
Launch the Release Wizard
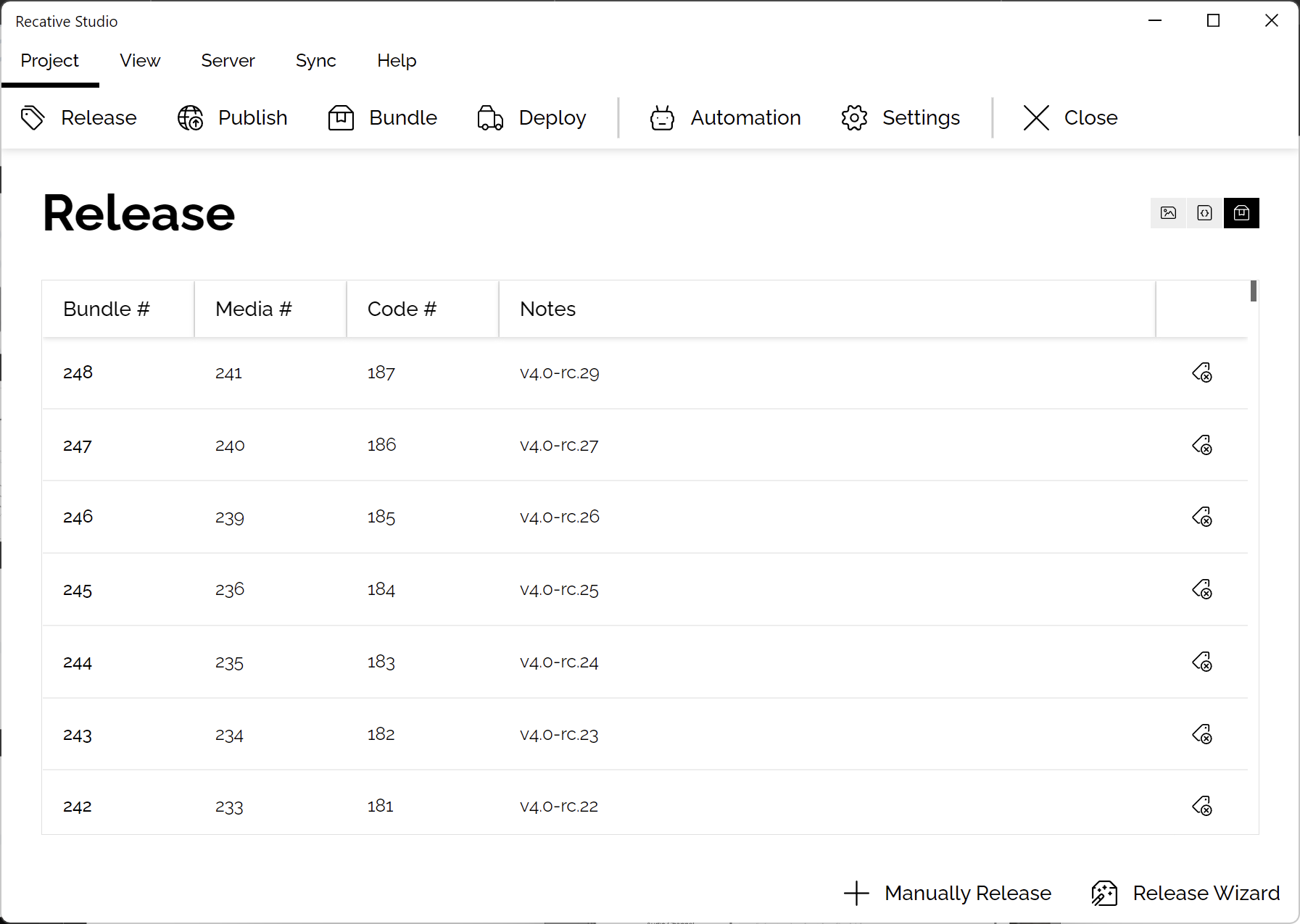(x=1185, y=893)
